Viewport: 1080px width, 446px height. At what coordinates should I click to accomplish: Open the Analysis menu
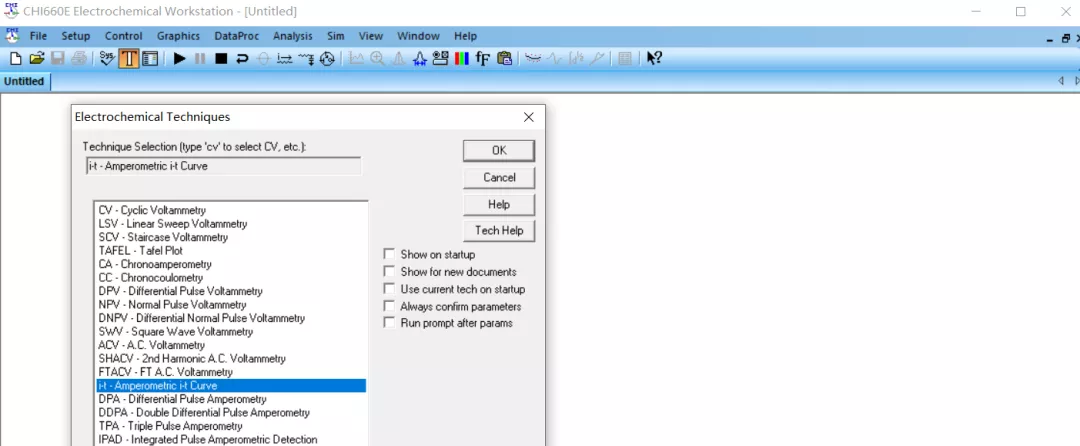pos(293,36)
